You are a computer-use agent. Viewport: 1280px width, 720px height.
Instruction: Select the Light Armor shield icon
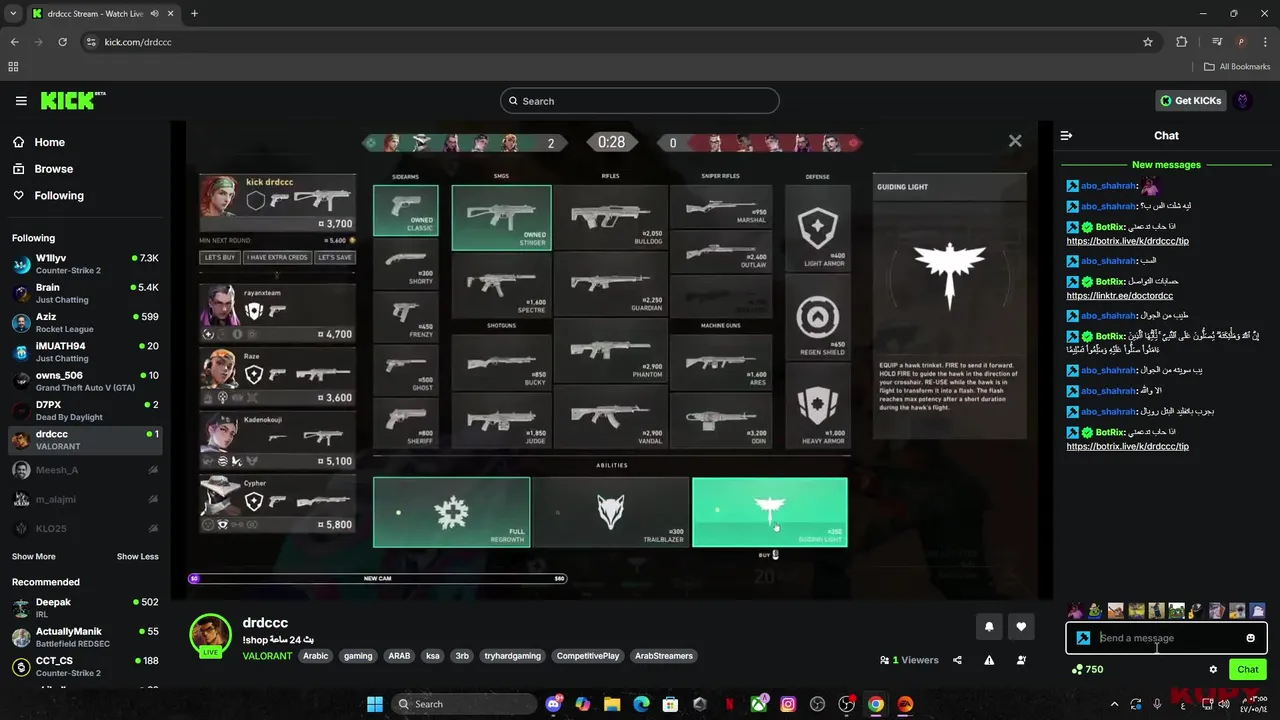[818, 228]
